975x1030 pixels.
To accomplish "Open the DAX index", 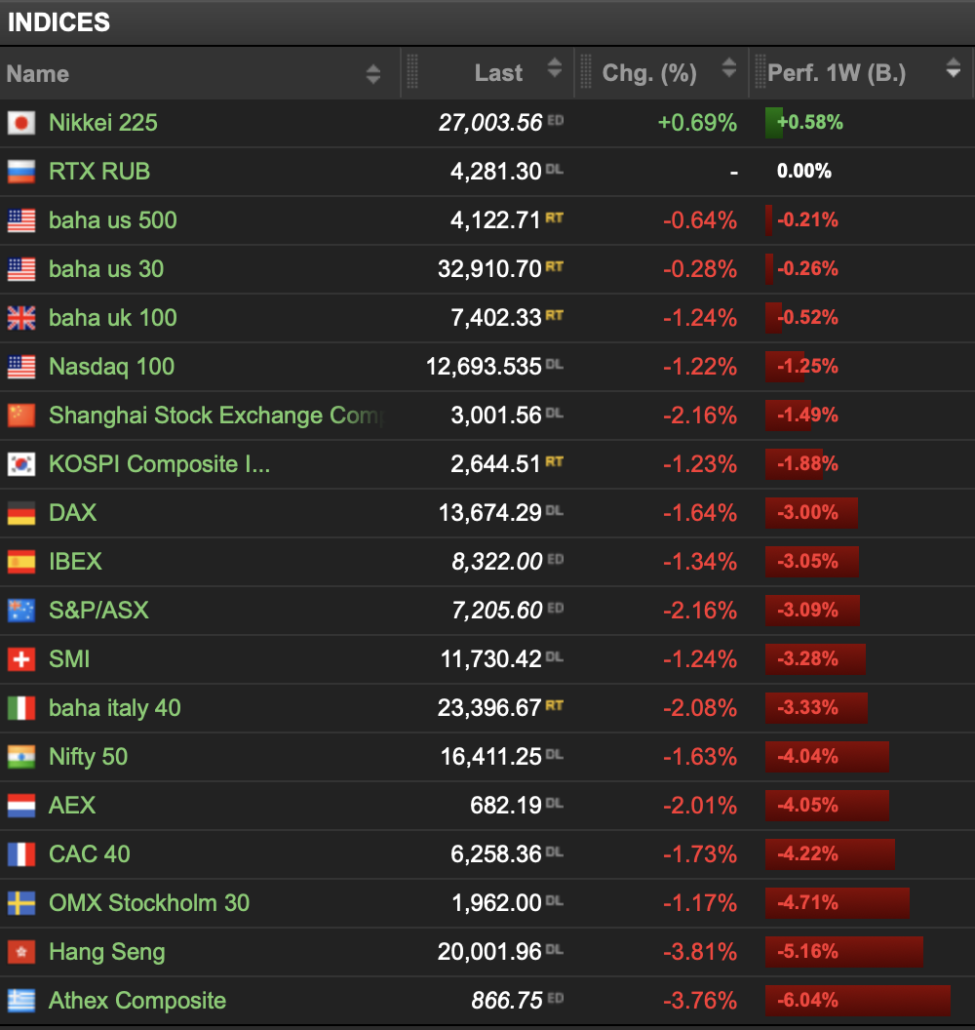I will click(x=73, y=513).
